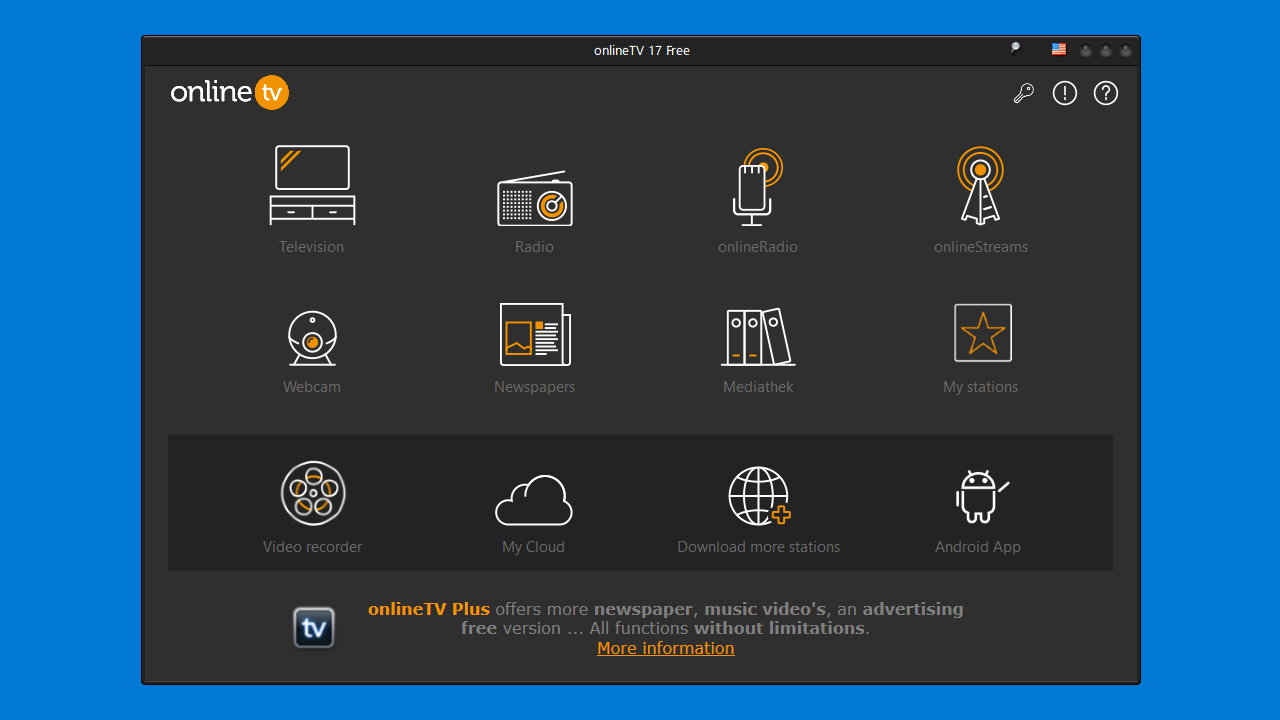Image resolution: width=1280 pixels, height=720 pixels.
Task: Open the Android App icon
Action: pos(981,496)
